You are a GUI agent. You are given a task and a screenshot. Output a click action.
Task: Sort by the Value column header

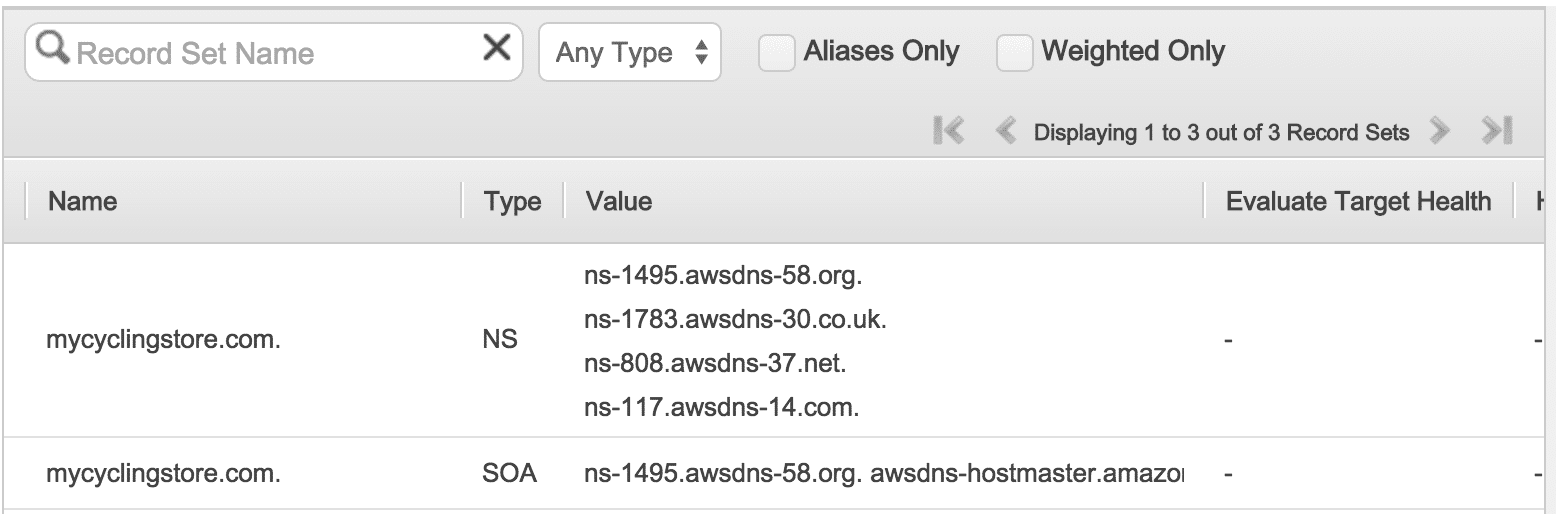(x=619, y=201)
